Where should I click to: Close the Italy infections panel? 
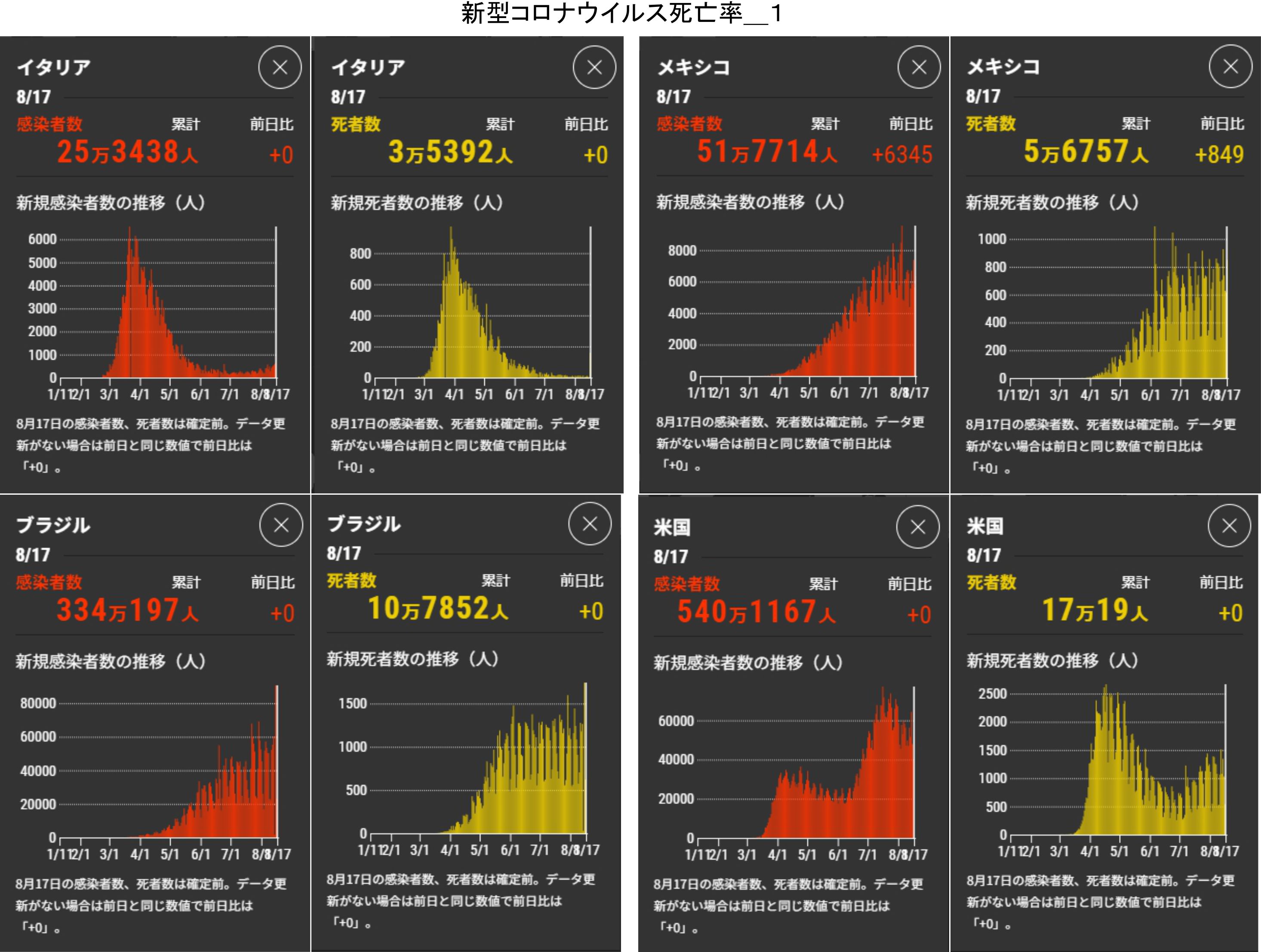[279, 68]
